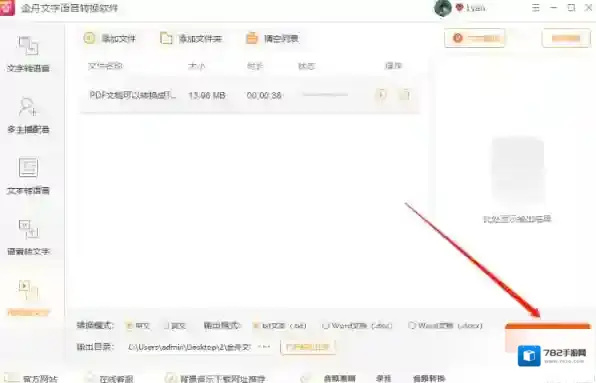
Task: Open the 官方网站 link at the bottom
Action: click(x=32, y=378)
